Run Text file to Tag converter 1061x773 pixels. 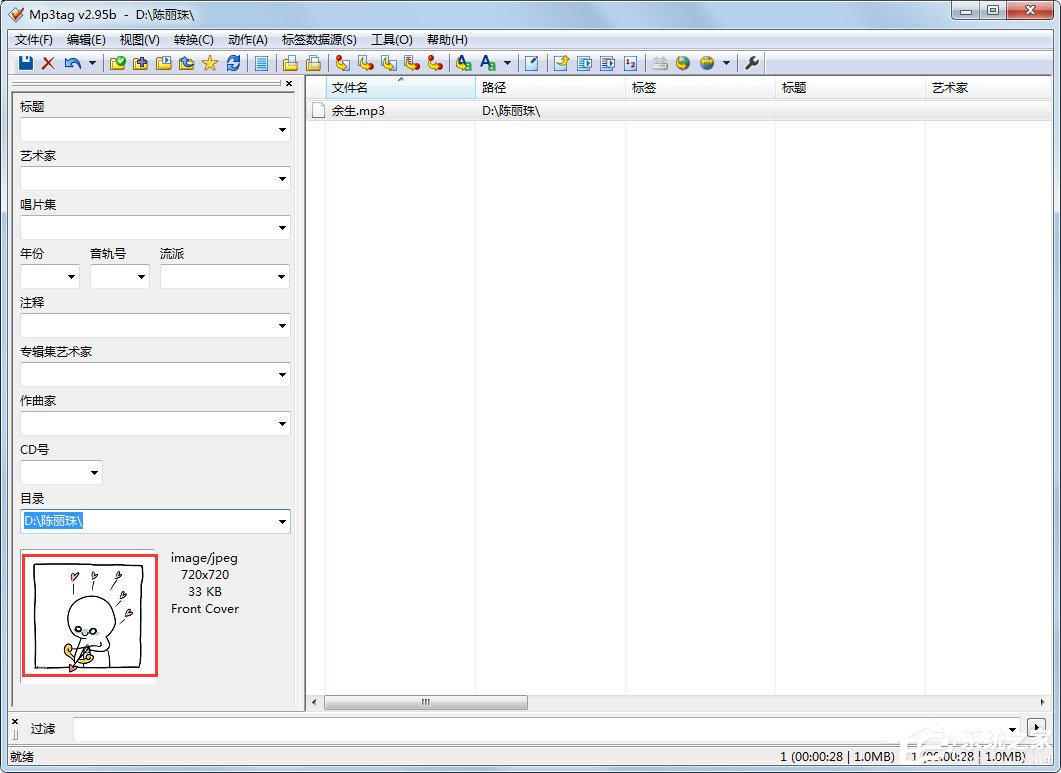[412, 63]
